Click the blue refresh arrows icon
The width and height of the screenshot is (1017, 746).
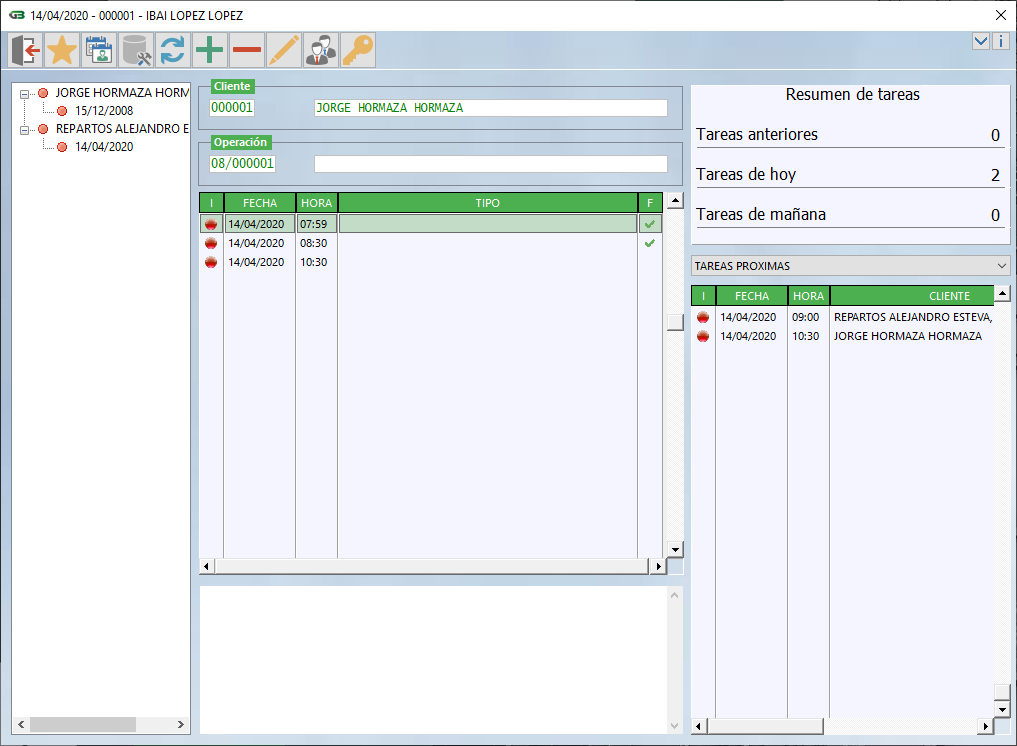(173, 50)
